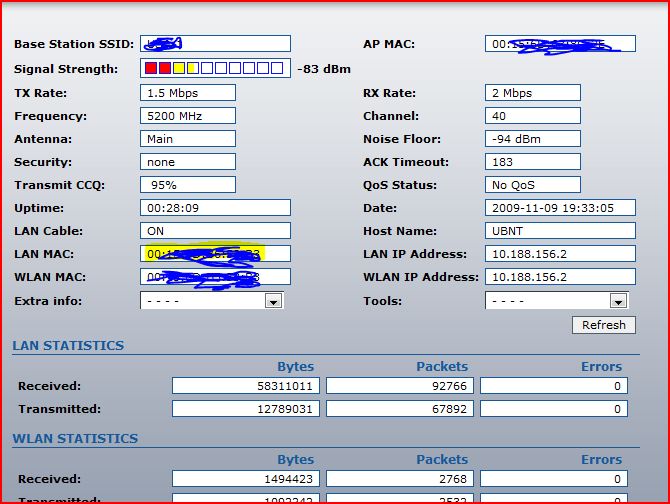Click WLAN received errors field

pyautogui.click(x=554, y=479)
